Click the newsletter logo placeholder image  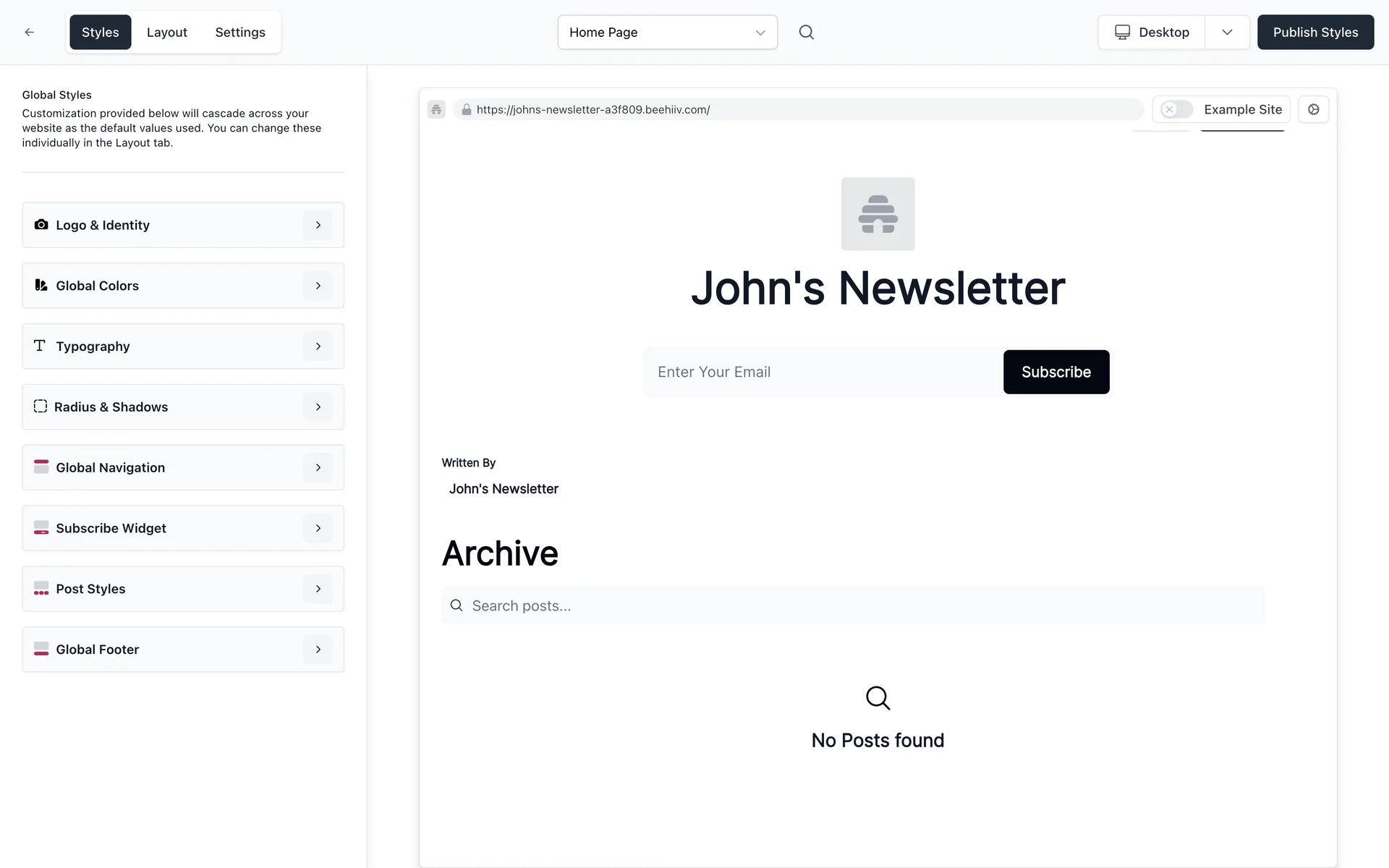[878, 214]
